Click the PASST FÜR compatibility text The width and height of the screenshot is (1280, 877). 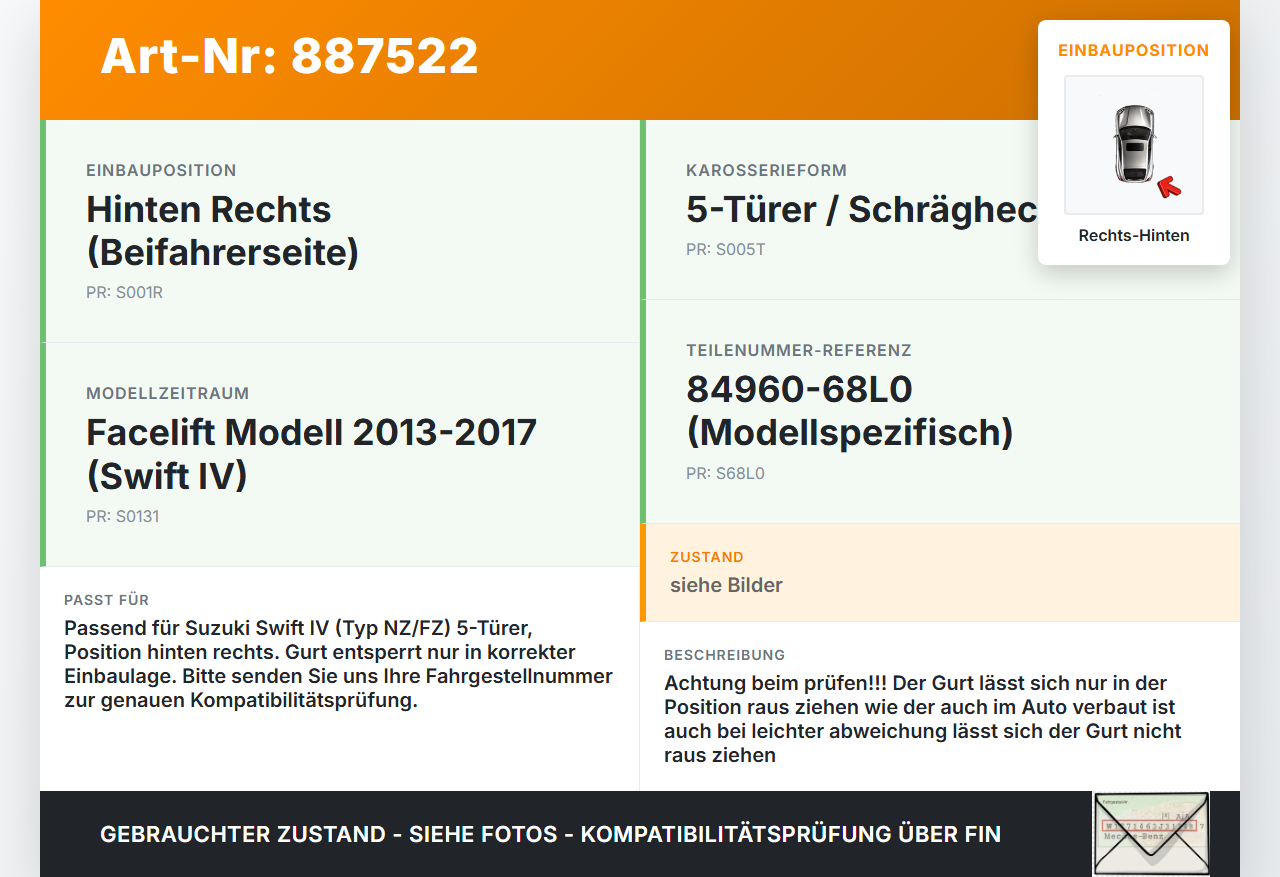coord(338,664)
